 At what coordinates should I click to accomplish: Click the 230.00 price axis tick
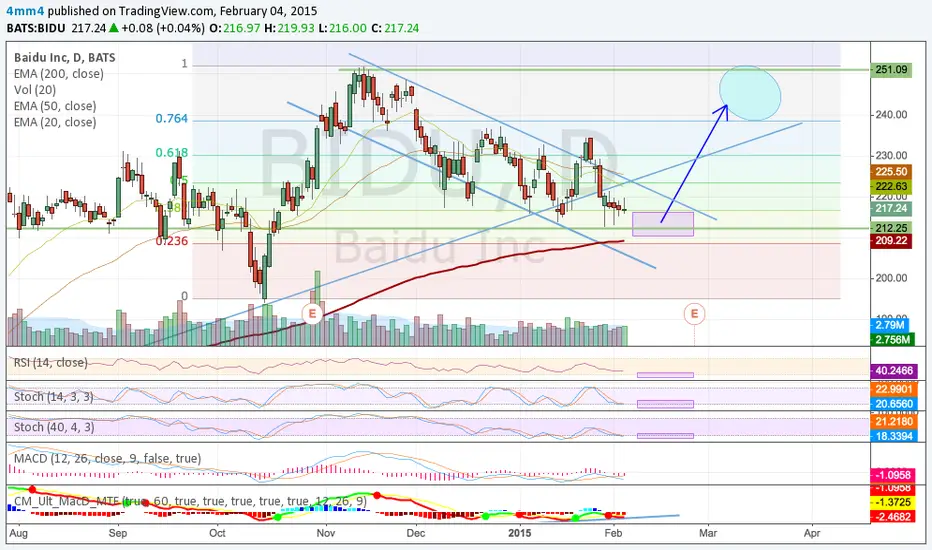(x=891, y=155)
